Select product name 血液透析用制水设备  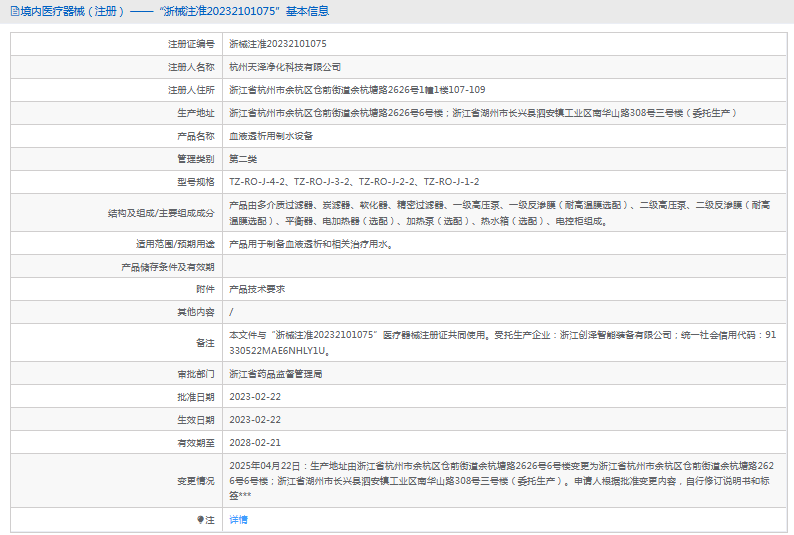pos(271,136)
